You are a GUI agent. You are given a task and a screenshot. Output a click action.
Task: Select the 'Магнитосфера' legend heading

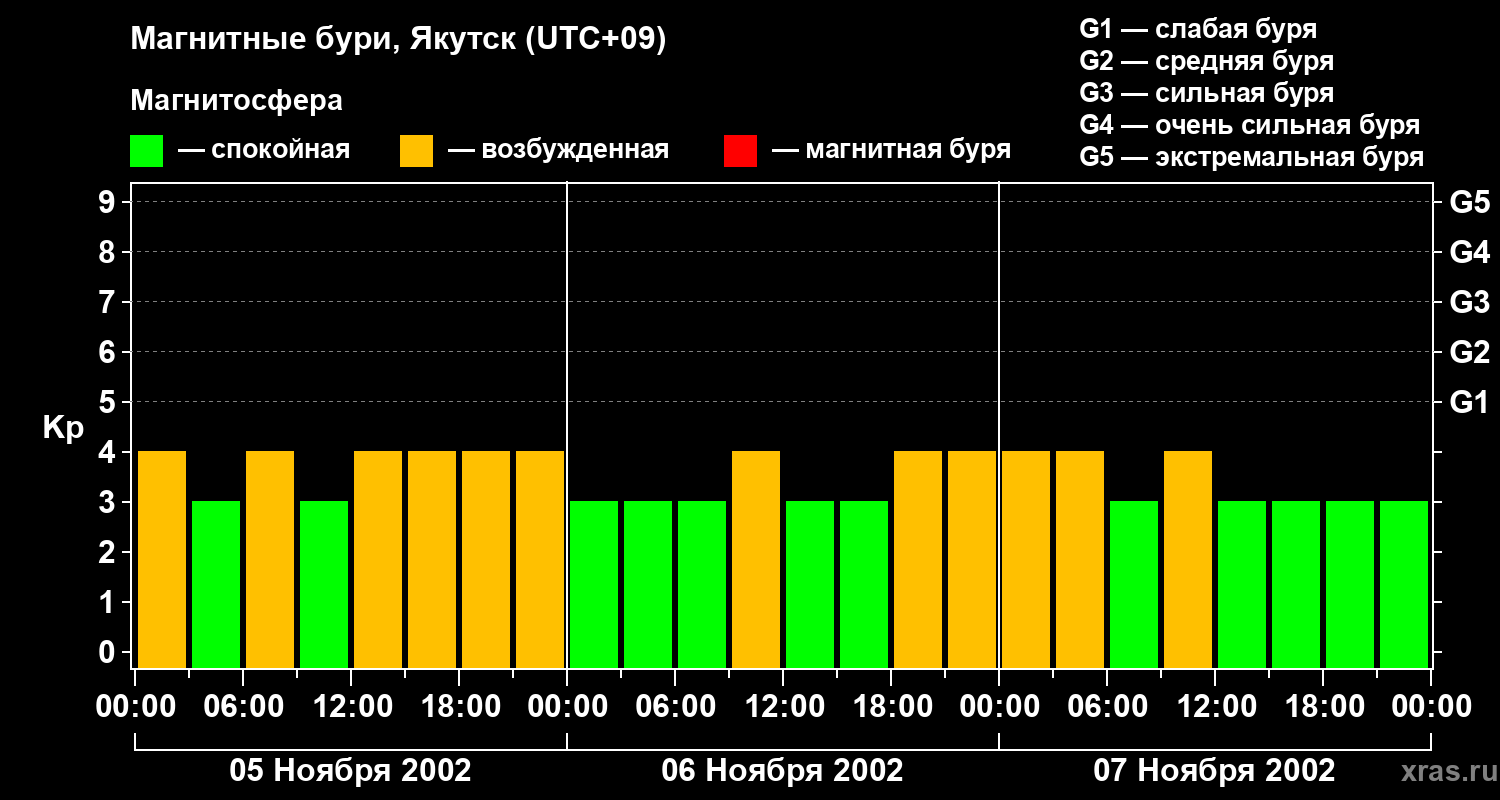coord(236,101)
